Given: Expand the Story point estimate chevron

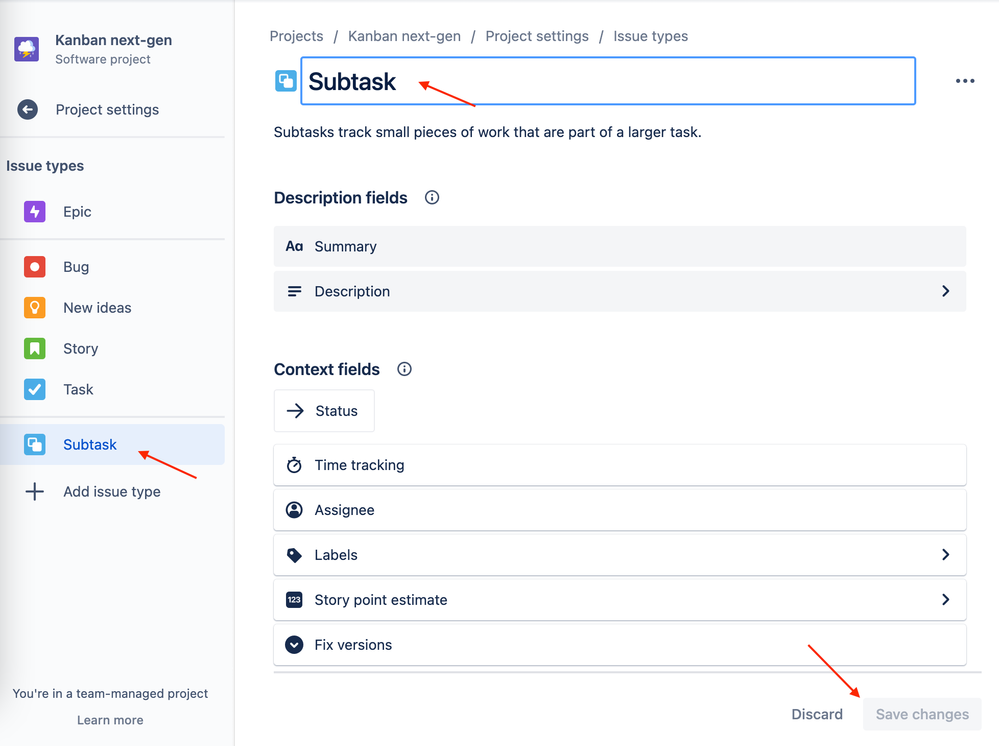Looking at the screenshot, I should click(945, 599).
